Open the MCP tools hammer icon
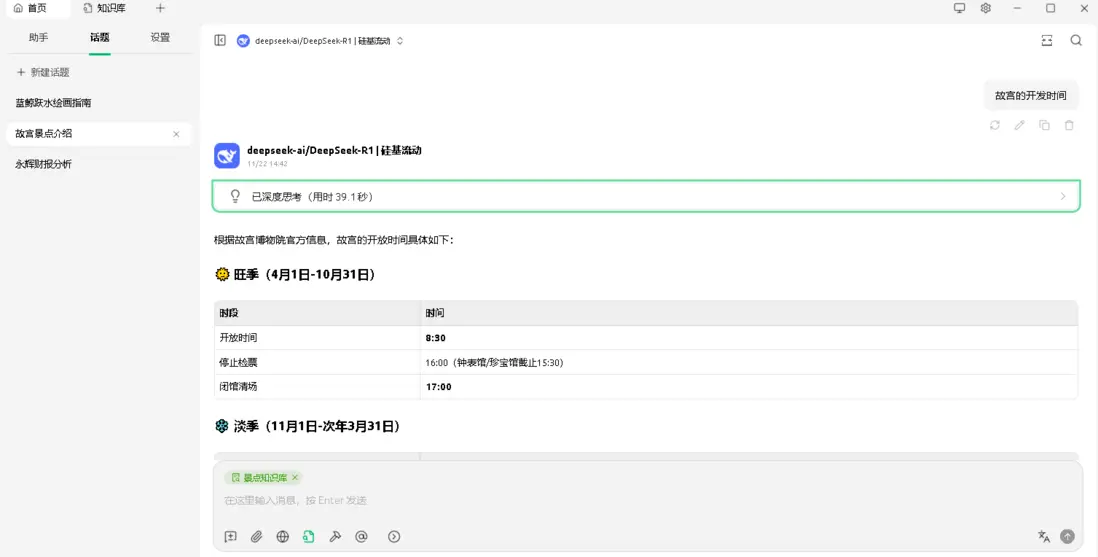This screenshot has width=1098, height=557. 335,537
